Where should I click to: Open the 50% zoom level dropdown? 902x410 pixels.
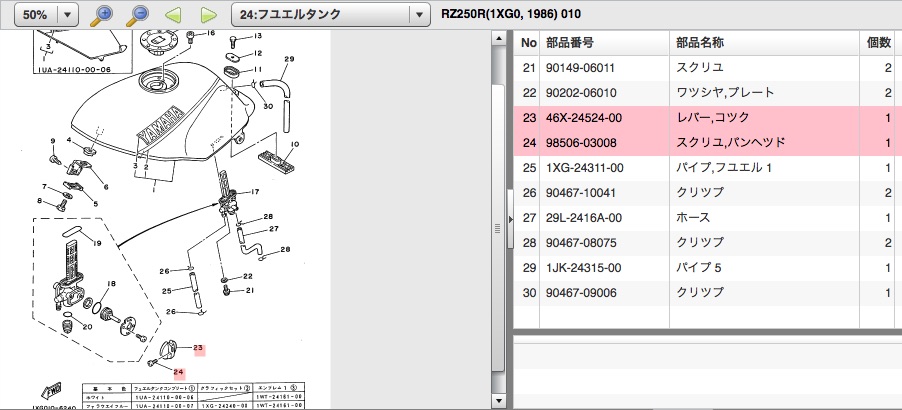(x=68, y=15)
